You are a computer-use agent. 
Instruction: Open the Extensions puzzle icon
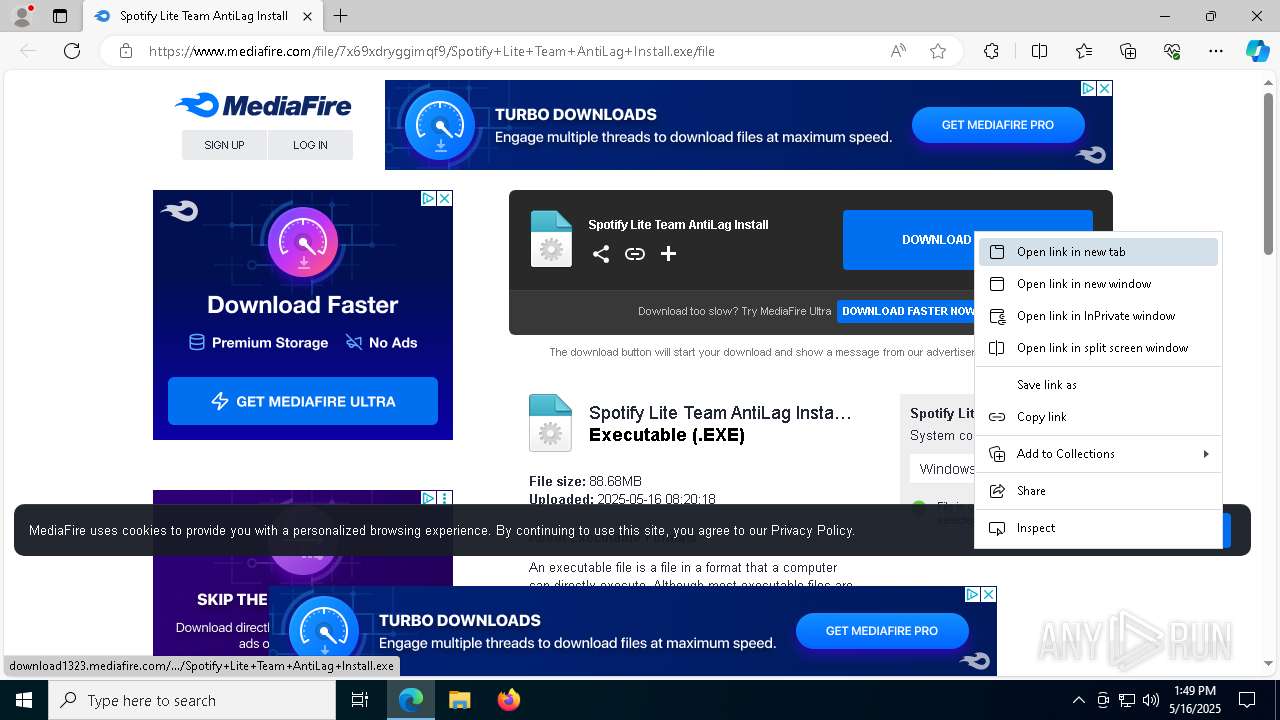(x=991, y=51)
